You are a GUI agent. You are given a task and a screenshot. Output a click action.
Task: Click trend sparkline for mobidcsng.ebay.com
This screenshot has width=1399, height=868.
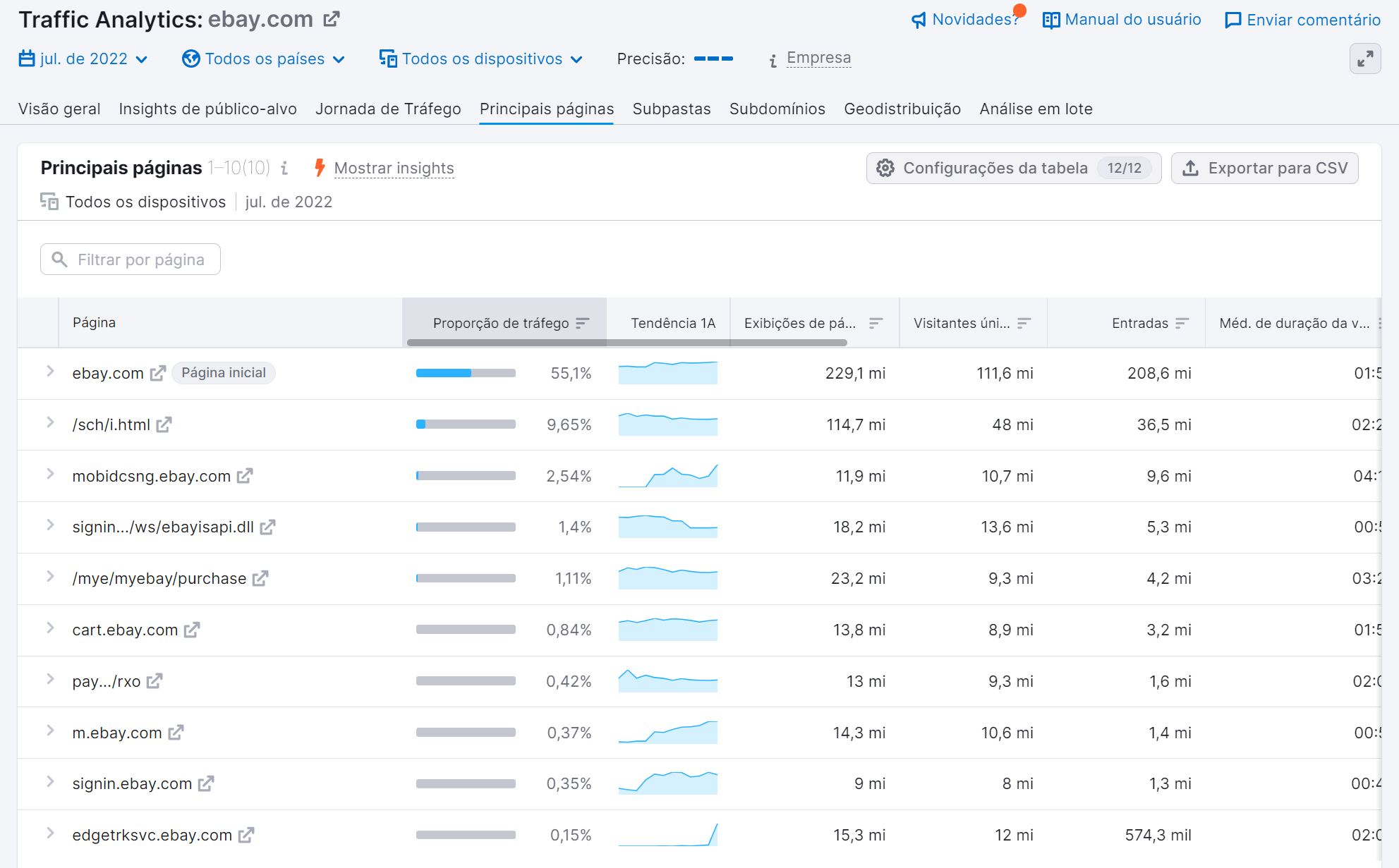coord(668,476)
